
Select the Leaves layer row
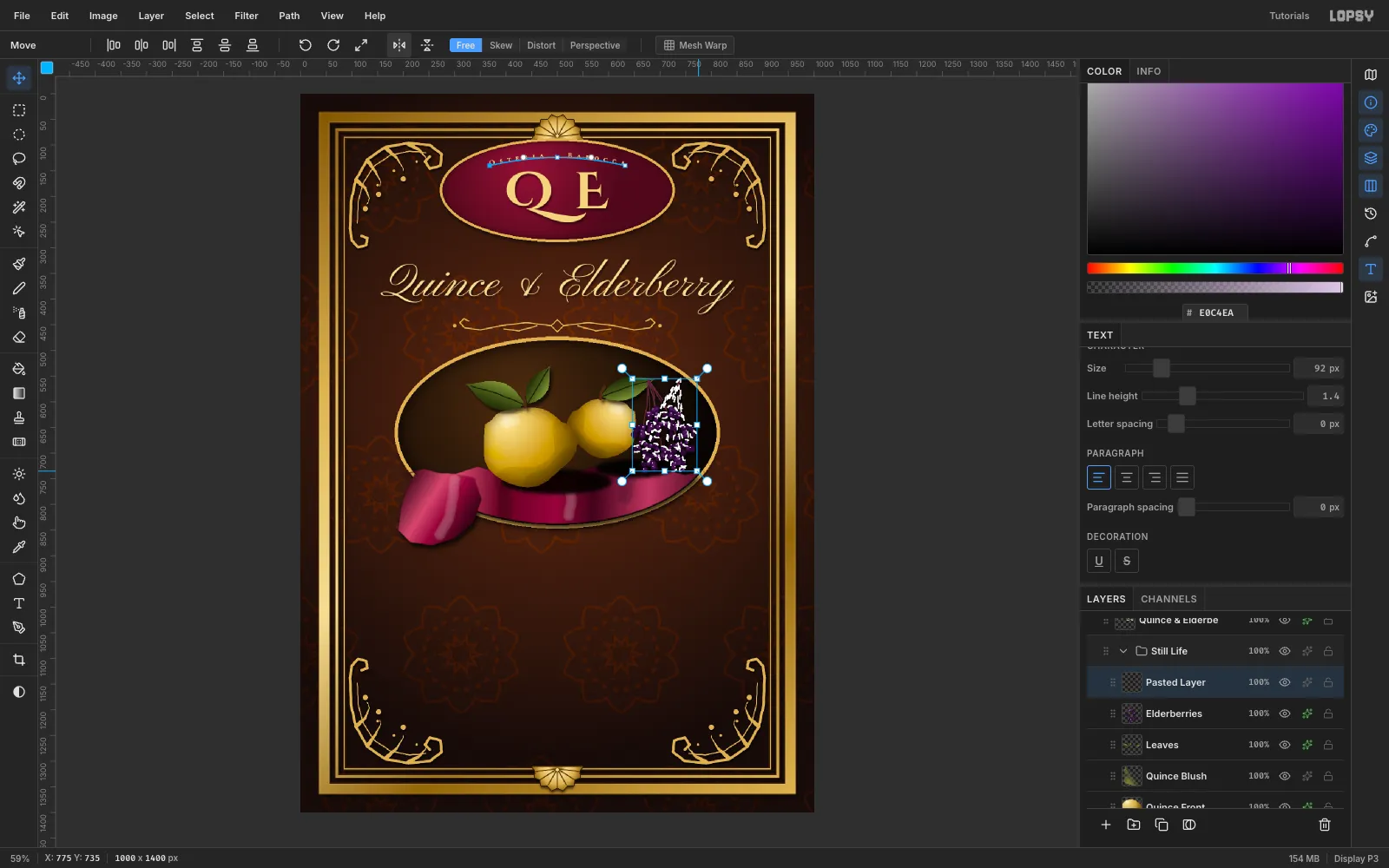coord(1215,745)
